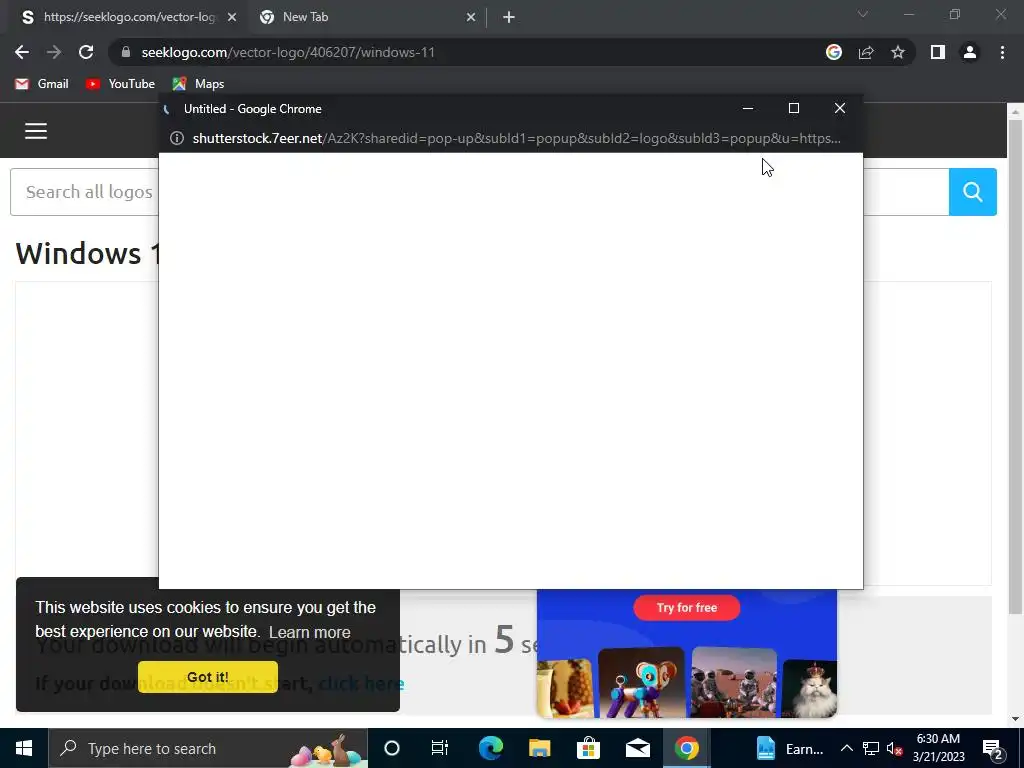Screen dimensions: 1024x768
Task: Open File Explorer from taskbar
Action: click(539, 748)
